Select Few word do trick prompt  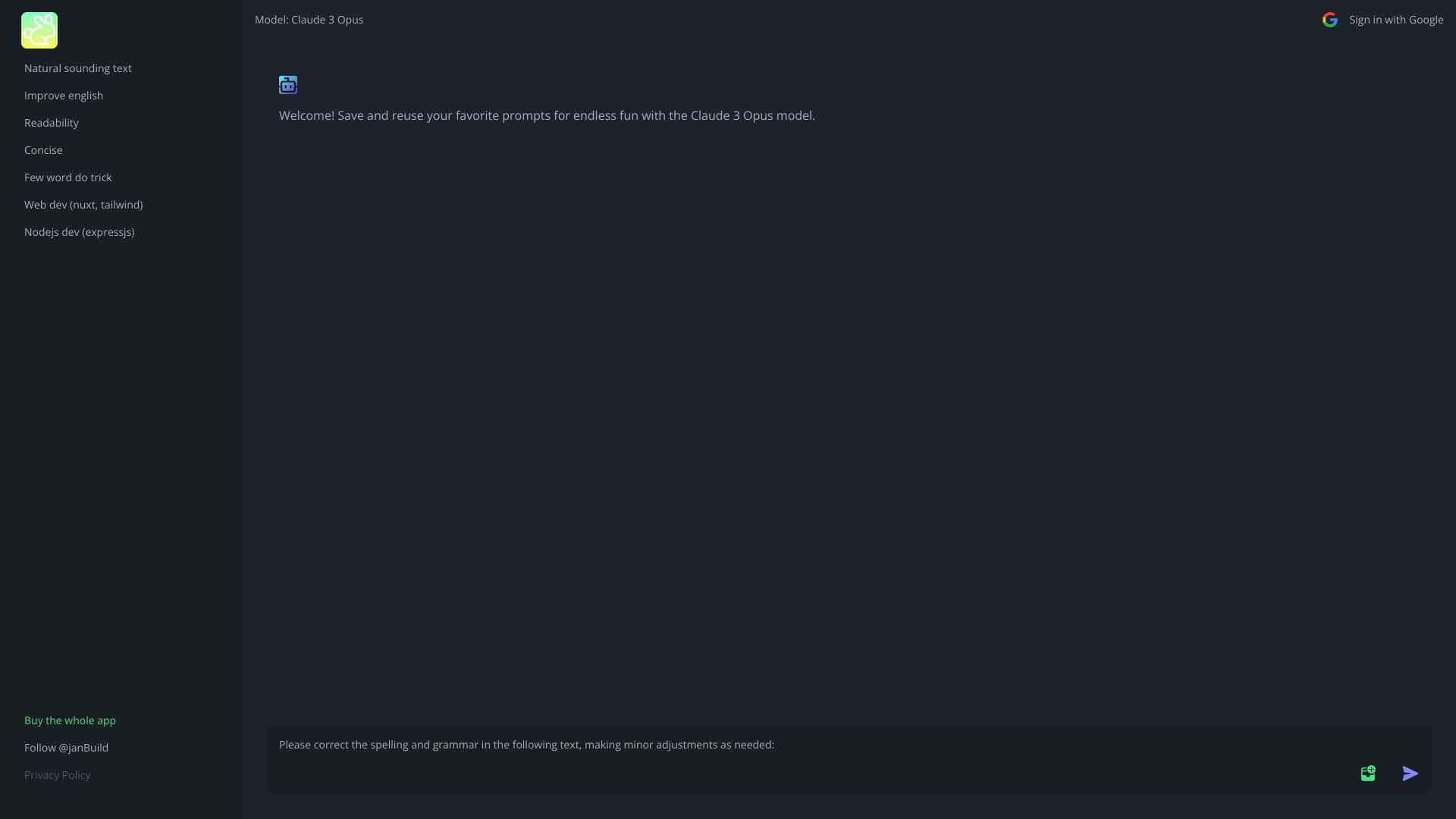pos(68,177)
